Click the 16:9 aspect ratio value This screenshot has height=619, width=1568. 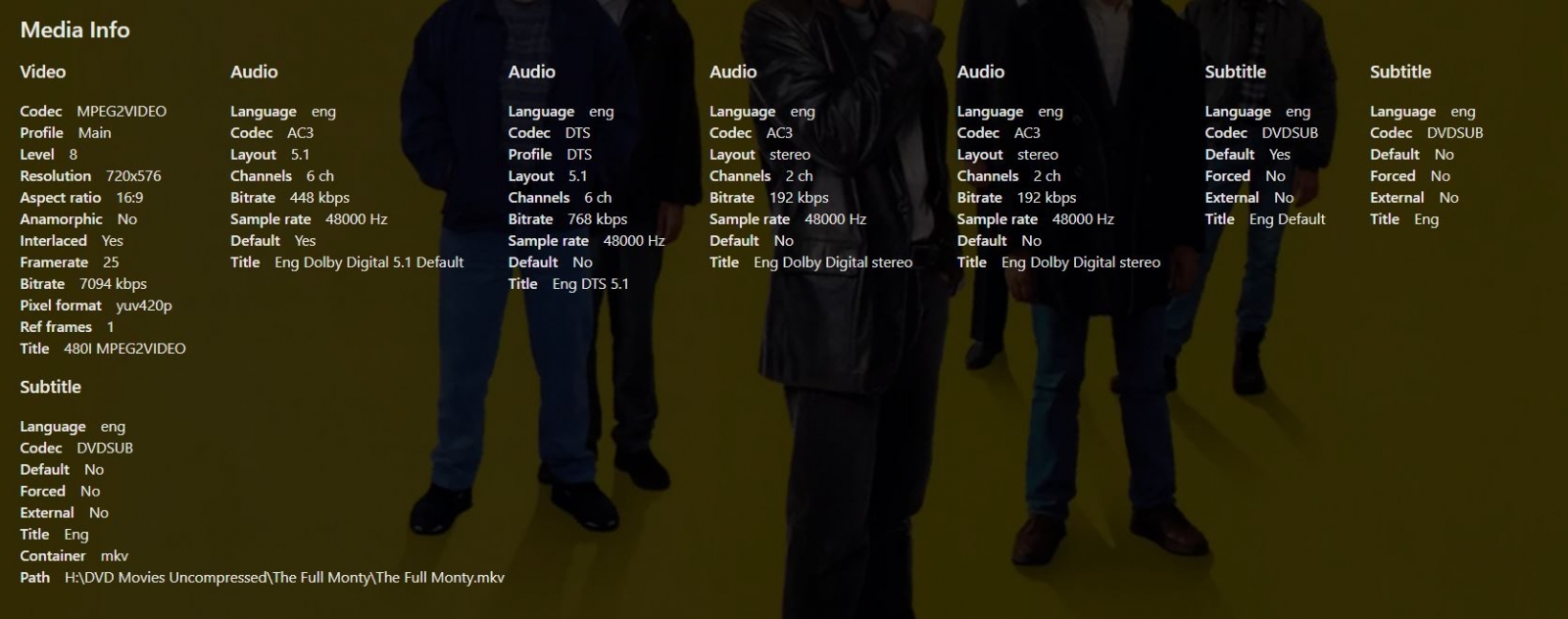pos(129,197)
